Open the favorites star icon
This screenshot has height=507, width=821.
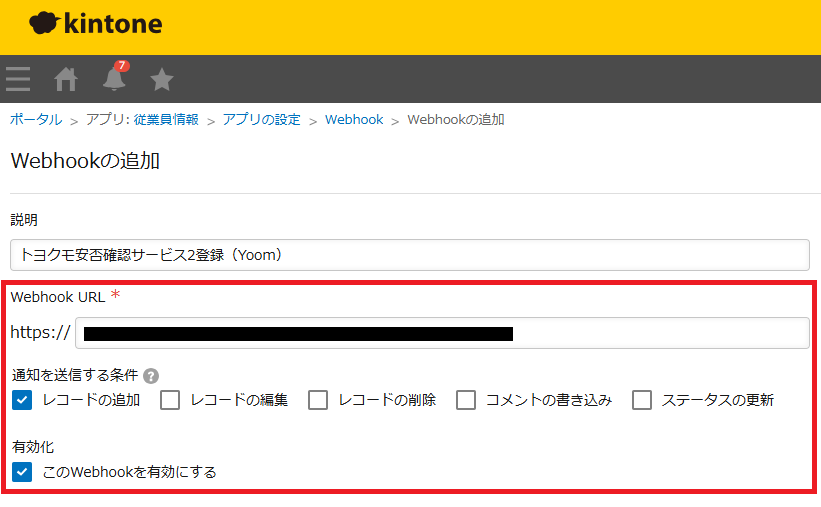click(162, 80)
